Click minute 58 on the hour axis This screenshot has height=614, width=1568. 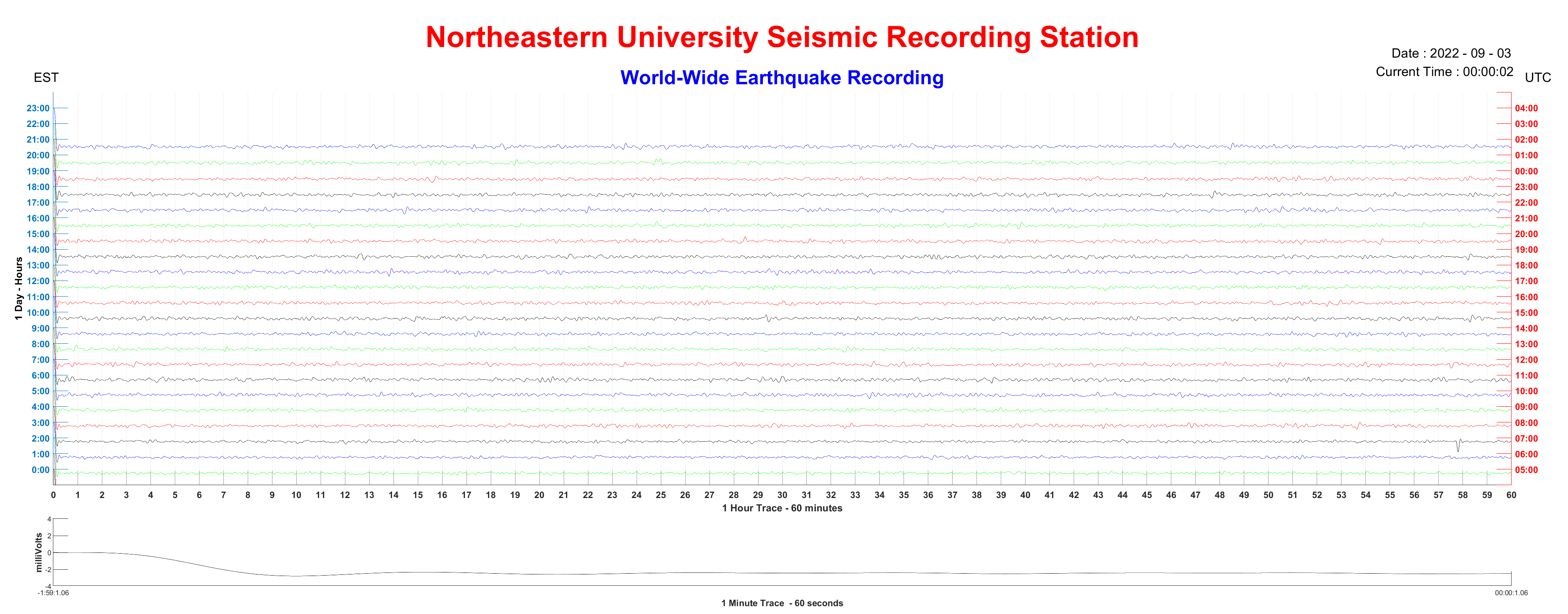pos(1463,495)
